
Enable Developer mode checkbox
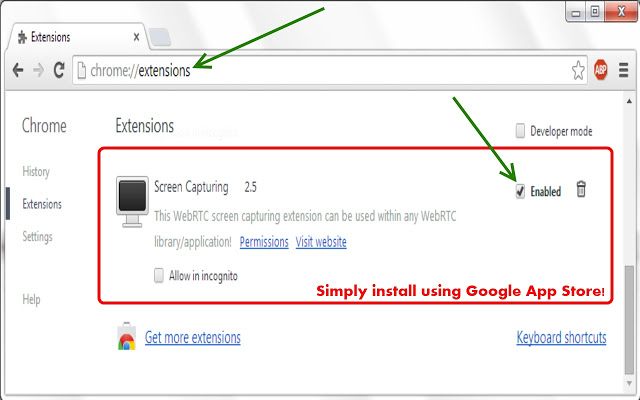[520, 131]
